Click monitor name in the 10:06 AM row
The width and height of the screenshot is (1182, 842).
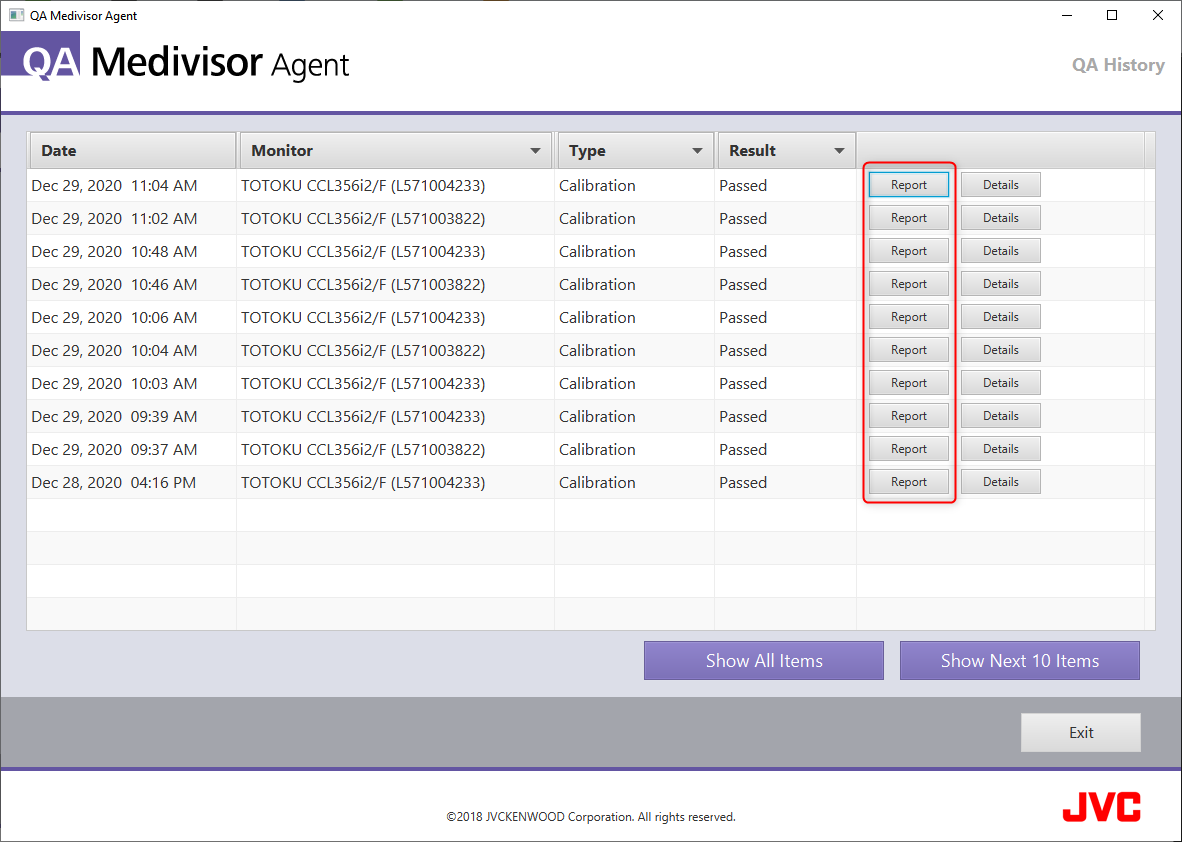(x=363, y=318)
